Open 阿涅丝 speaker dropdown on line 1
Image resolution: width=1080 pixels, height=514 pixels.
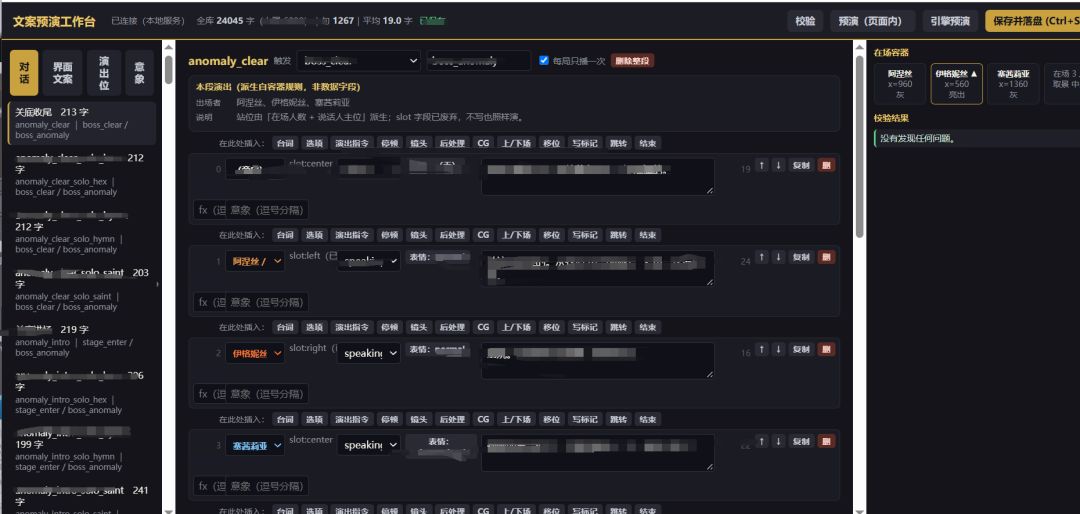pyautogui.click(x=255, y=261)
